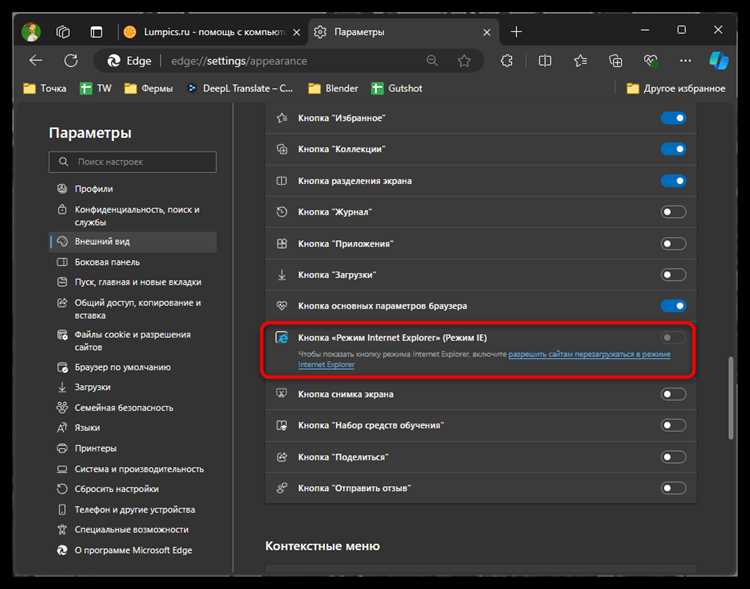
Task: Click the Edge site identity label
Action: click(x=128, y=61)
